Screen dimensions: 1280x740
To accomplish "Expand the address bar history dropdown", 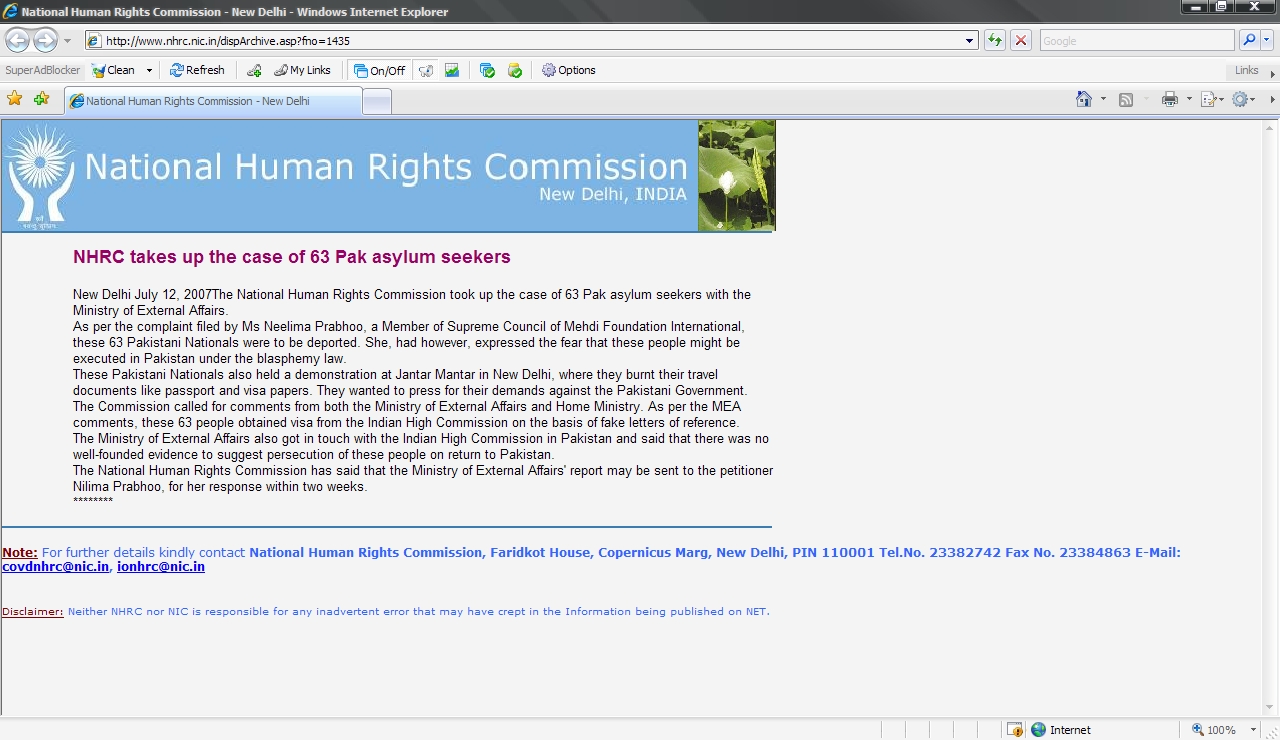I will (970, 41).
